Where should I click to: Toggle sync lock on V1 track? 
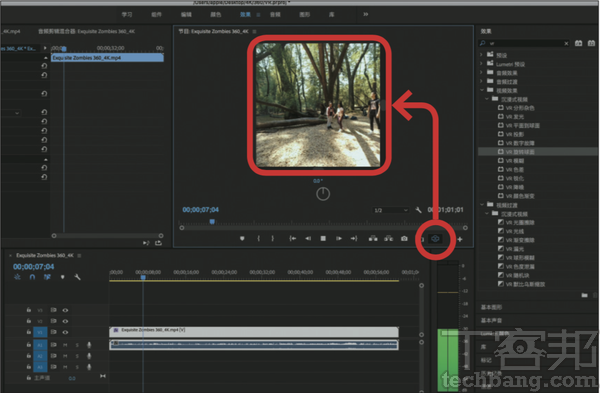click(54, 332)
